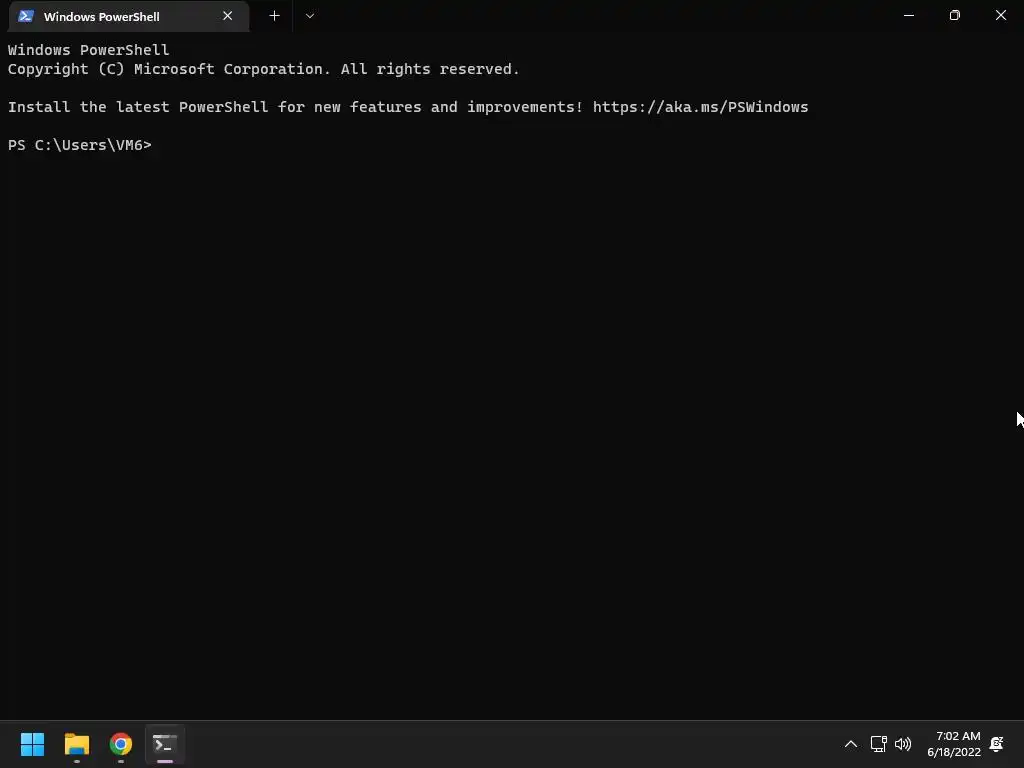Image resolution: width=1024 pixels, height=768 pixels.
Task: Open the https://aka.ms/PSWindows link
Action: point(700,107)
